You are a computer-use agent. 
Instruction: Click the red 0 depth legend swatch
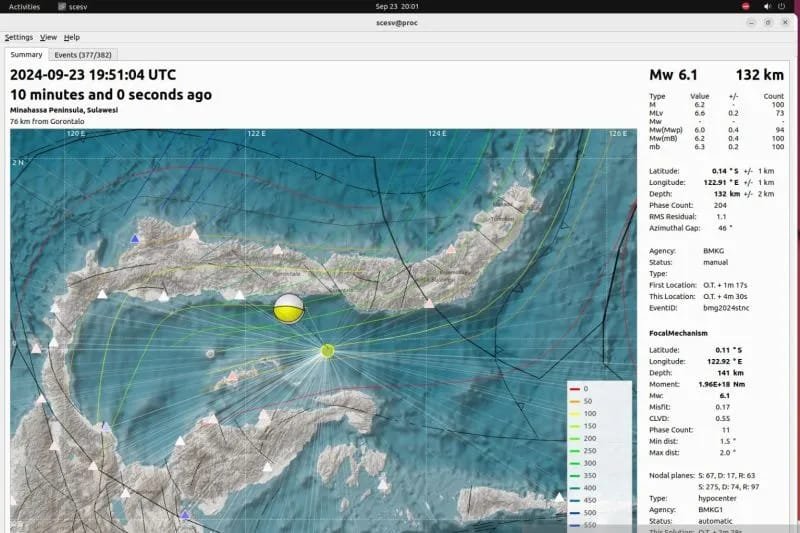pyautogui.click(x=575, y=388)
